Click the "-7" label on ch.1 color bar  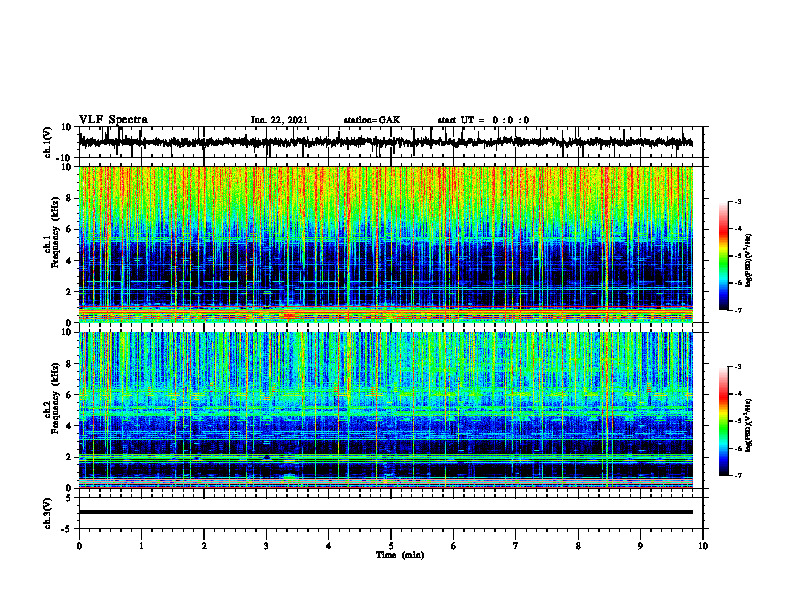point(737,310)
